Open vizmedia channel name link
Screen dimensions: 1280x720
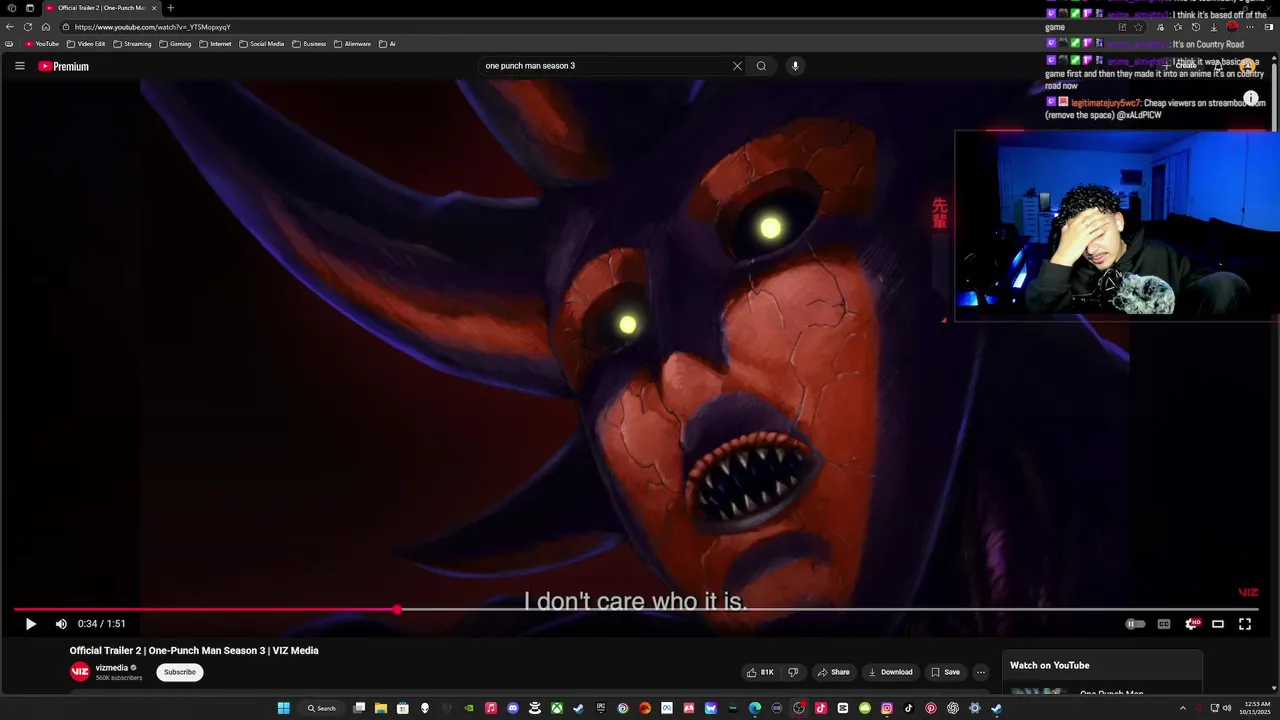pyautogui.click(x=112, y=668)
